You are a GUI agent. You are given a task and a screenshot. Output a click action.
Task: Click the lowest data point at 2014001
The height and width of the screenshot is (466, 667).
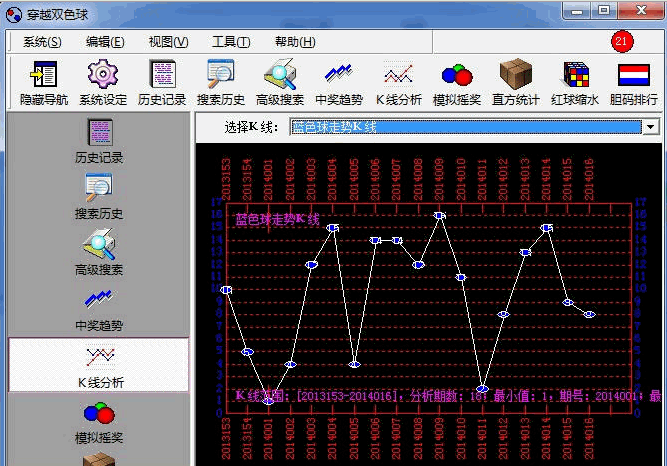pos(268,401)
